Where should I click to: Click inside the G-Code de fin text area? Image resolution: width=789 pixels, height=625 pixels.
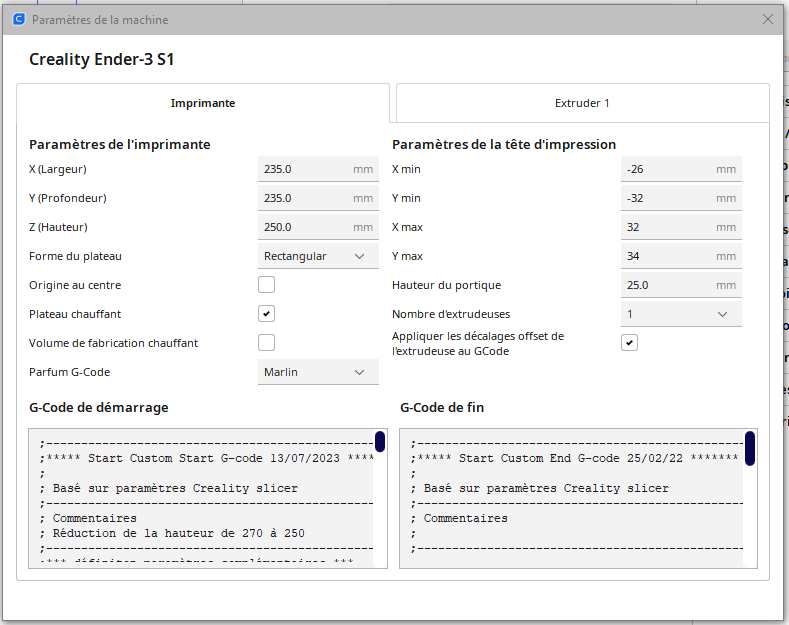(578, 499)
